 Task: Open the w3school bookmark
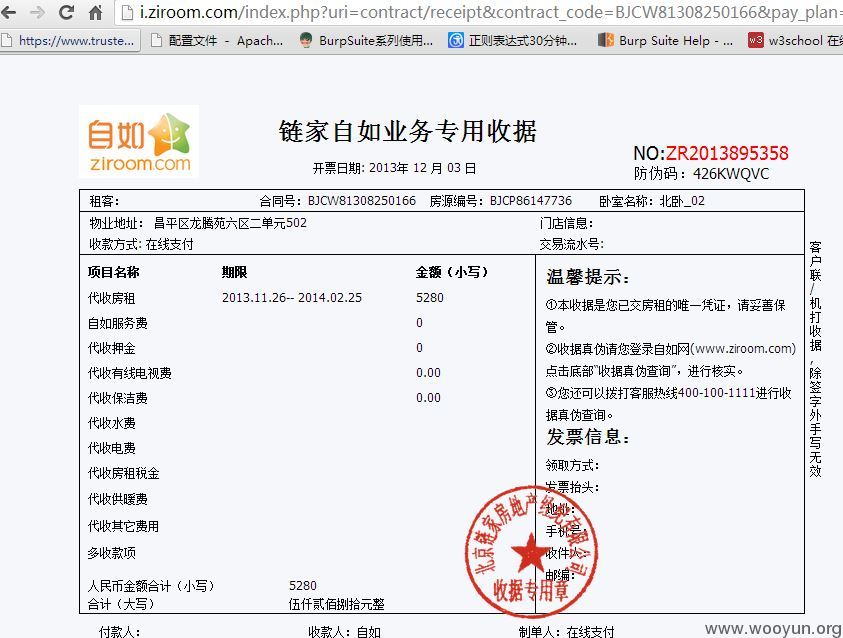(x=795, y=40)
